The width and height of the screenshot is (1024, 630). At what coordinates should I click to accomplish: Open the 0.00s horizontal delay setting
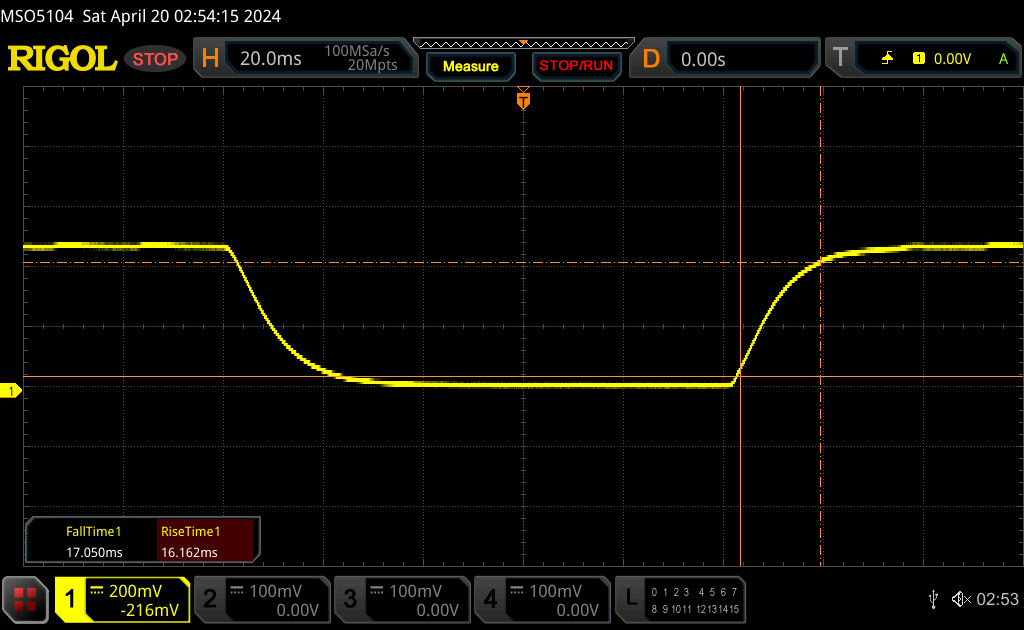[x=703, y=59]
